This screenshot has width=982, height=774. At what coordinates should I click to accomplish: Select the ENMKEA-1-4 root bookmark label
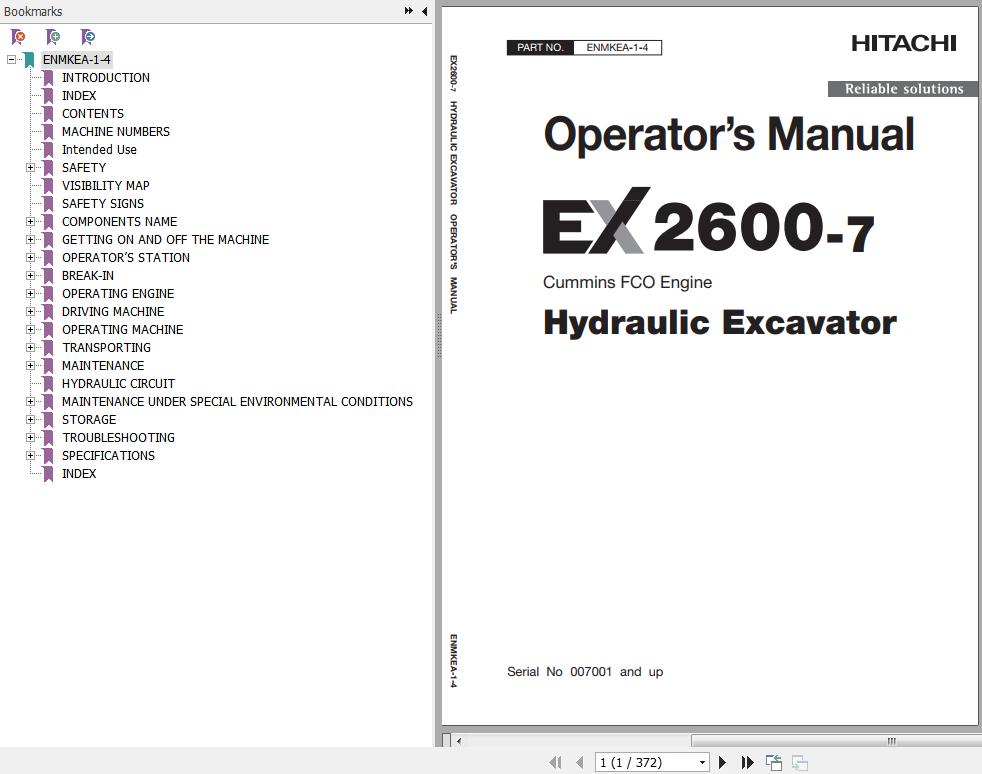[x=76, y=59]
